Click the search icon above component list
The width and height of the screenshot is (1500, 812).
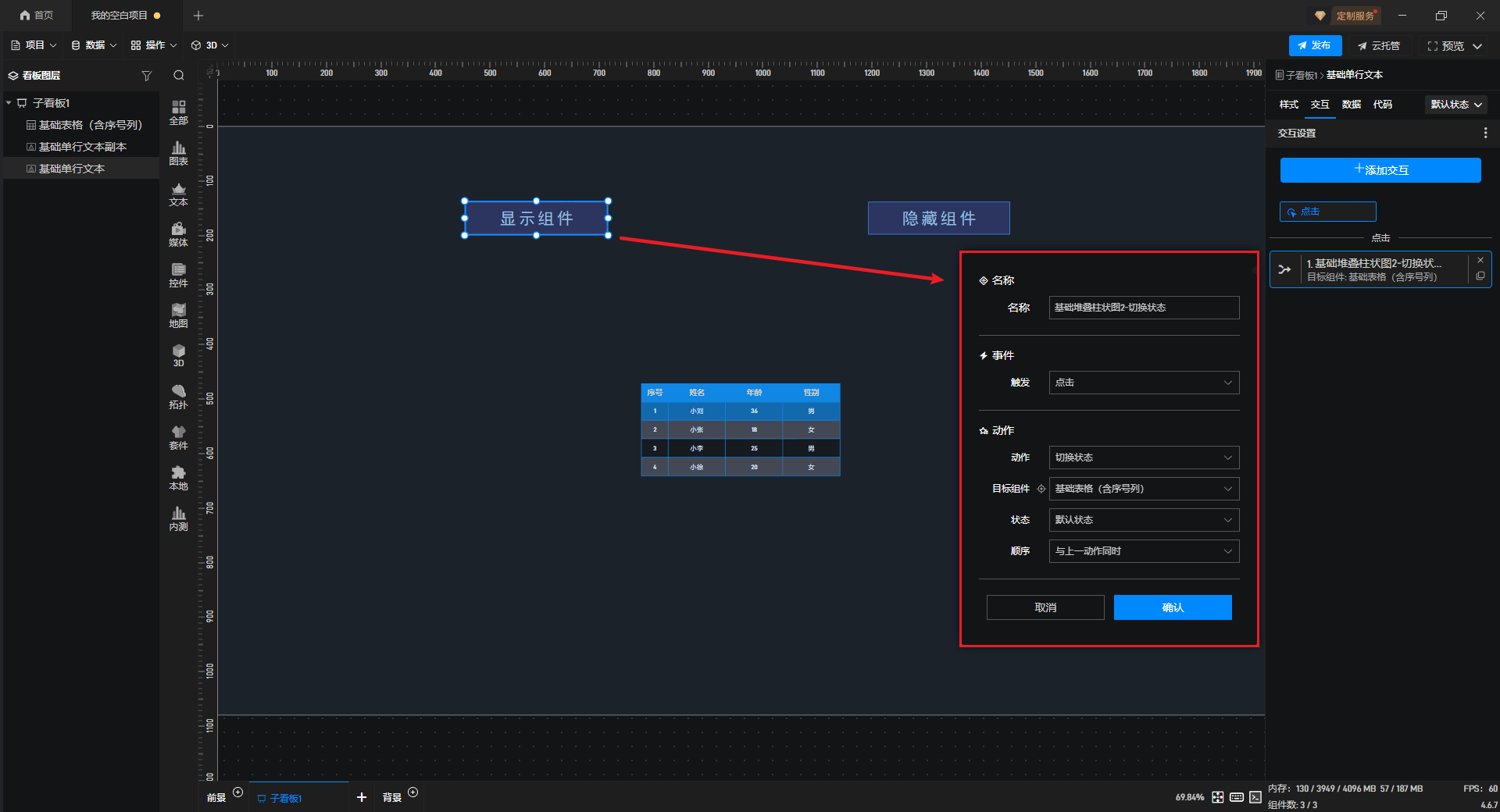[179, 76]
